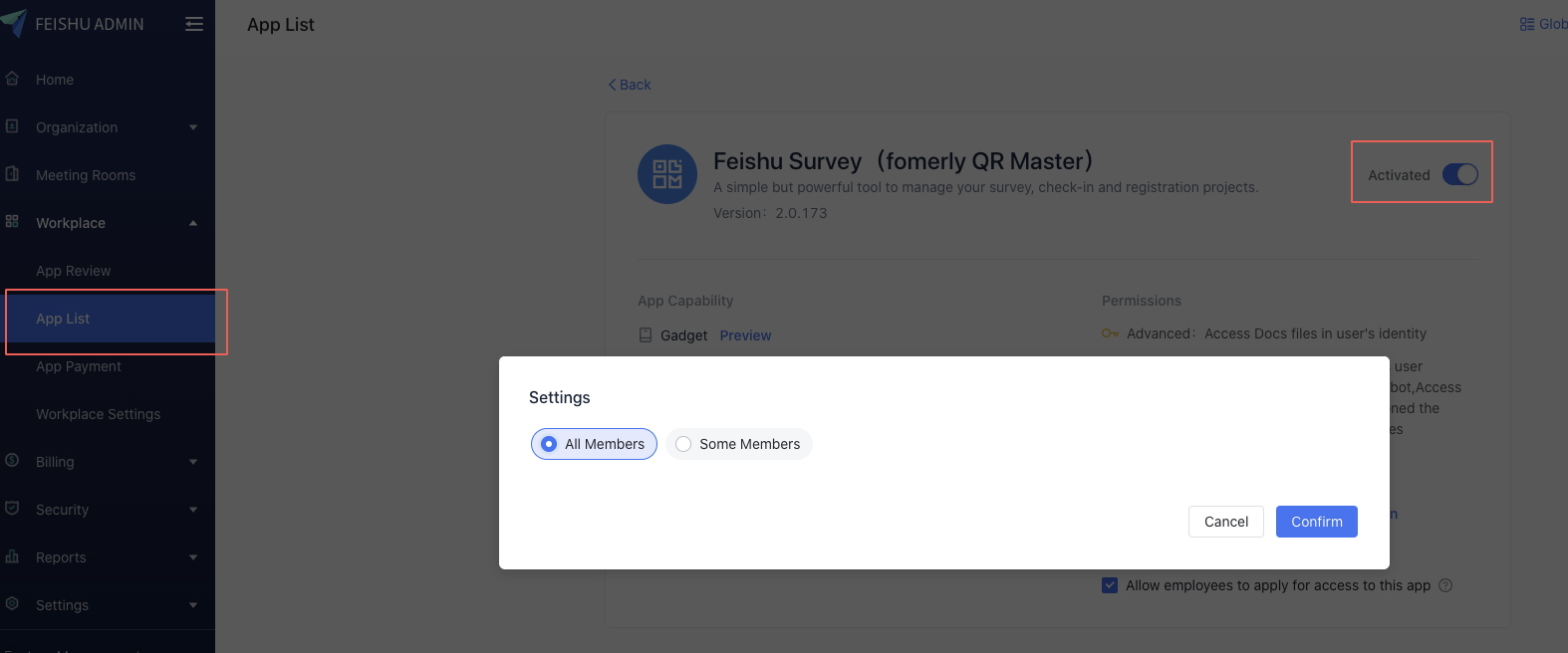The width and height of the screenshot is (1568, 653).
Task: Toggle the Activated switch off
Action: tap(1460, 174)
